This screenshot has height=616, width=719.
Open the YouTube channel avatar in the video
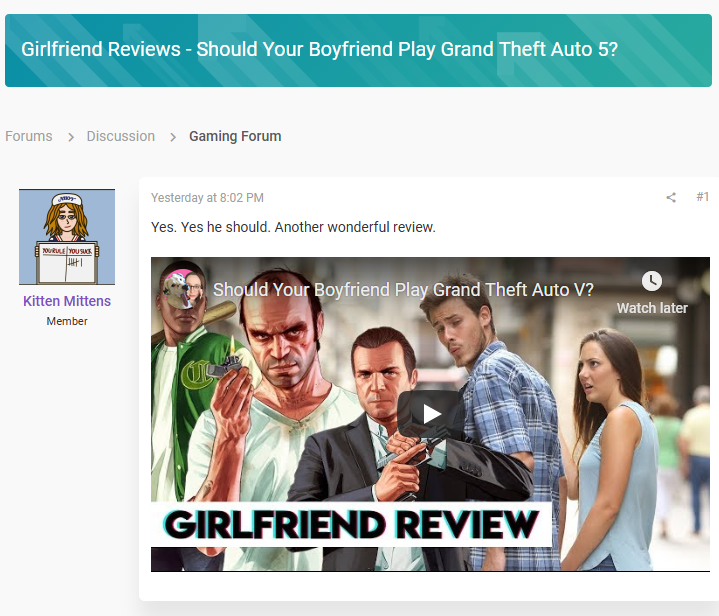(183, 289)
